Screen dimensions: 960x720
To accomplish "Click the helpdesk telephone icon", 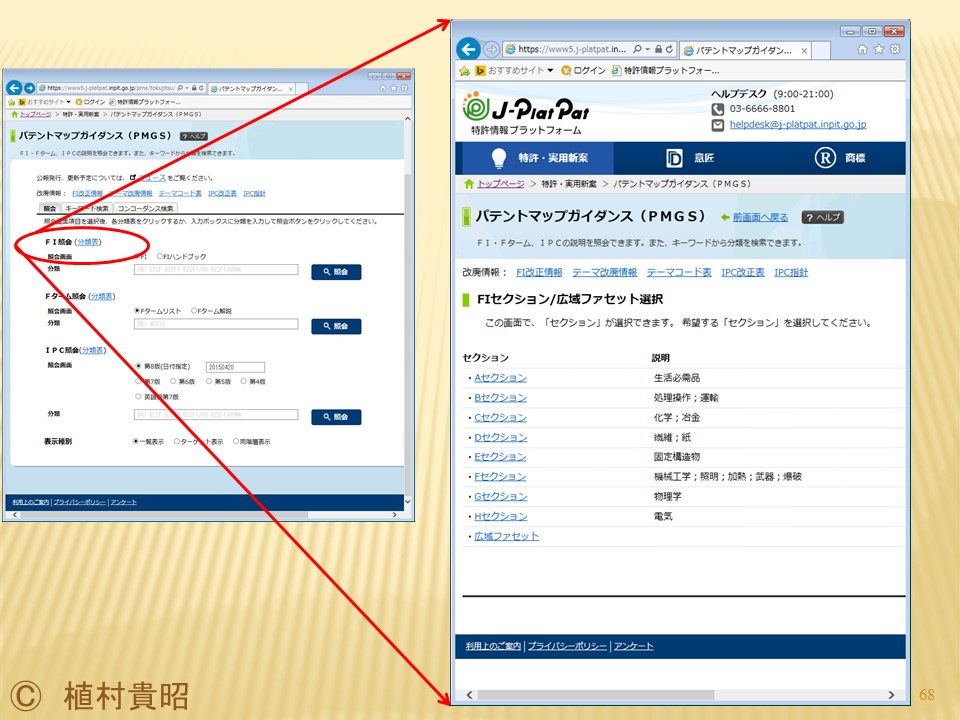I will (x=718, y=109).
